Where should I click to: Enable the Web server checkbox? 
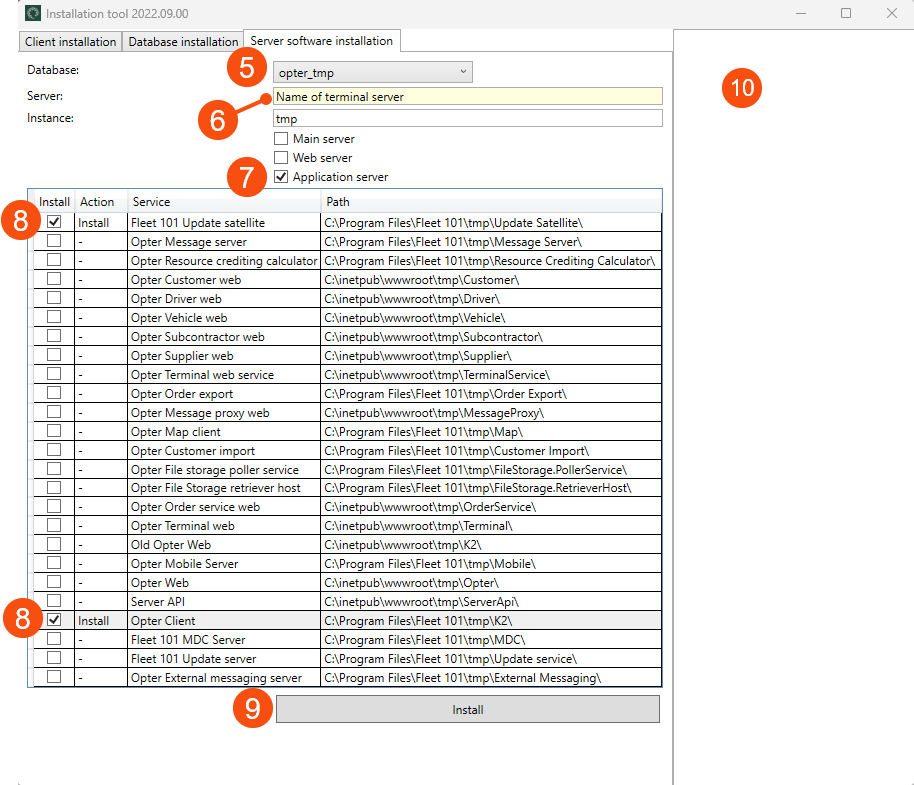(x=282, y=158)
